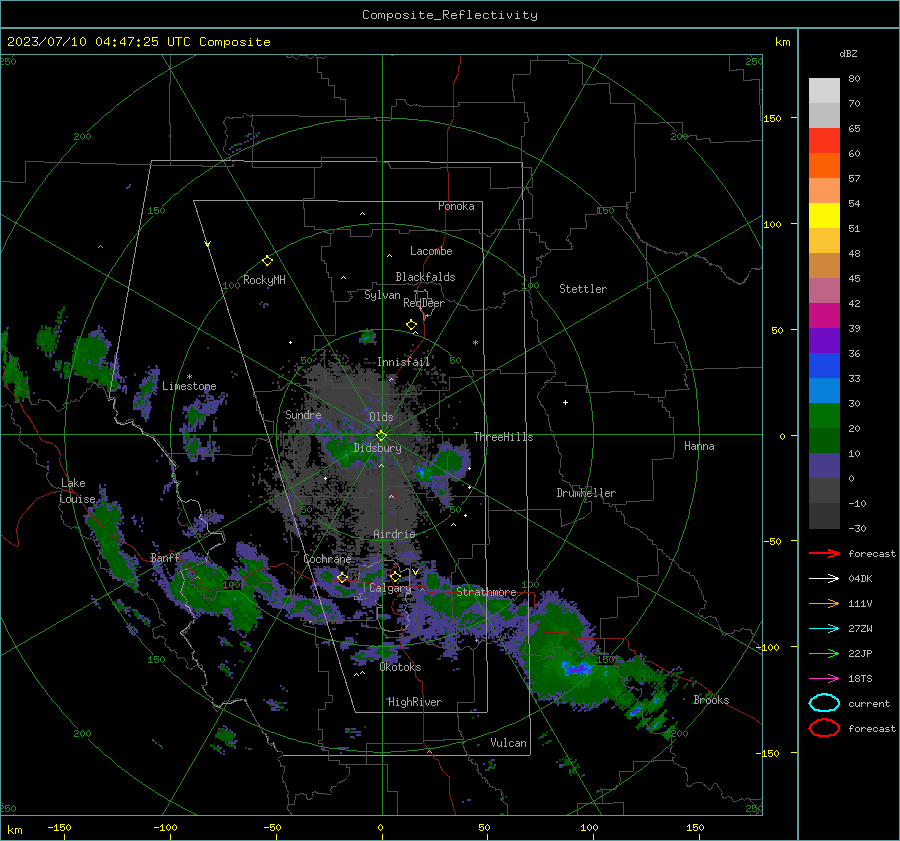
Task: Click the RedDeer city label
Action: [424, 303]
